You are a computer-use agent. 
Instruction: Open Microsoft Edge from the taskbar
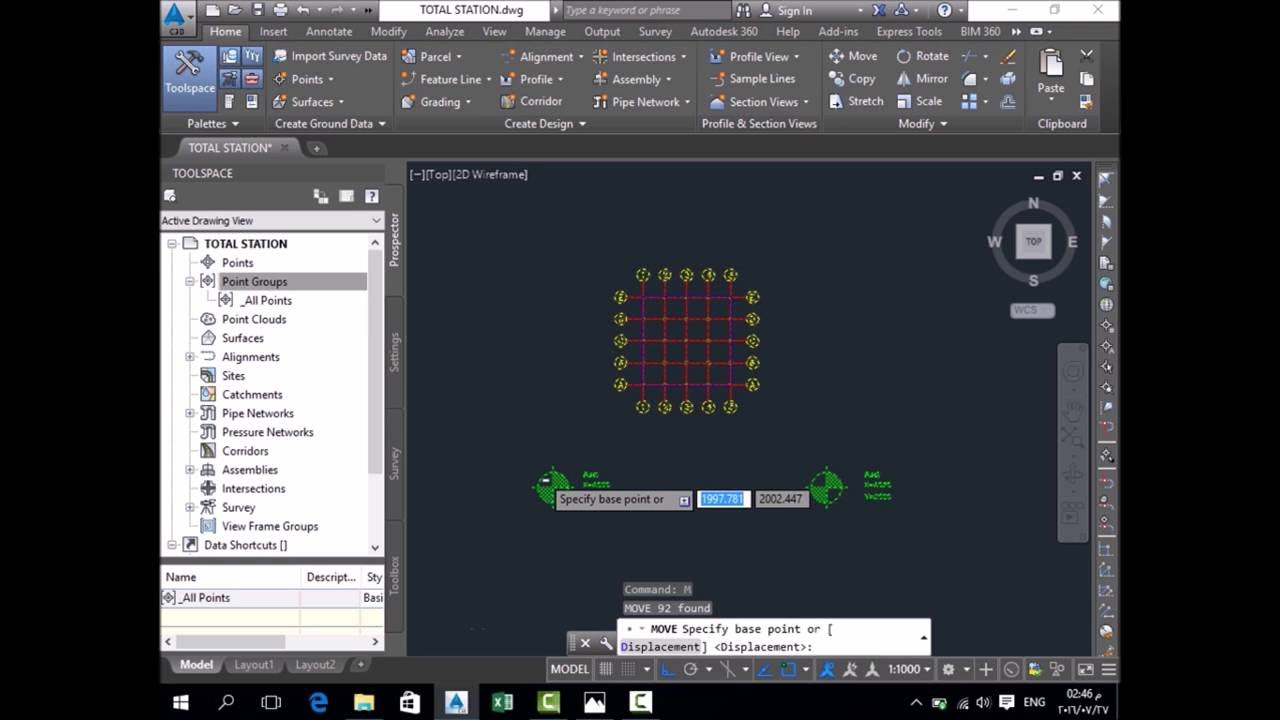coord(318,703)
